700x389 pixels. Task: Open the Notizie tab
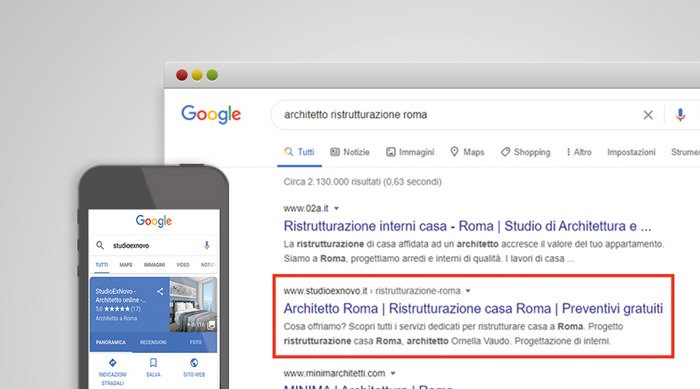click(350, 152)
